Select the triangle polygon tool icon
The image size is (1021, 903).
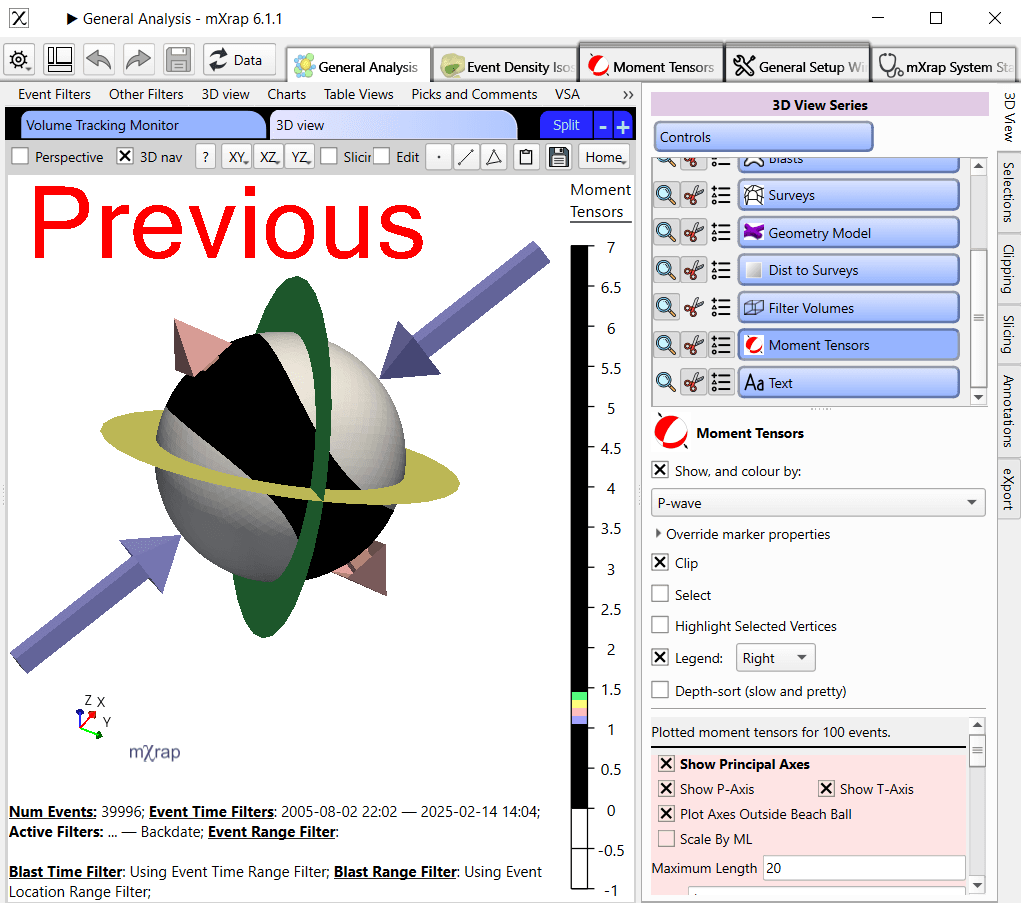point(494,157)
